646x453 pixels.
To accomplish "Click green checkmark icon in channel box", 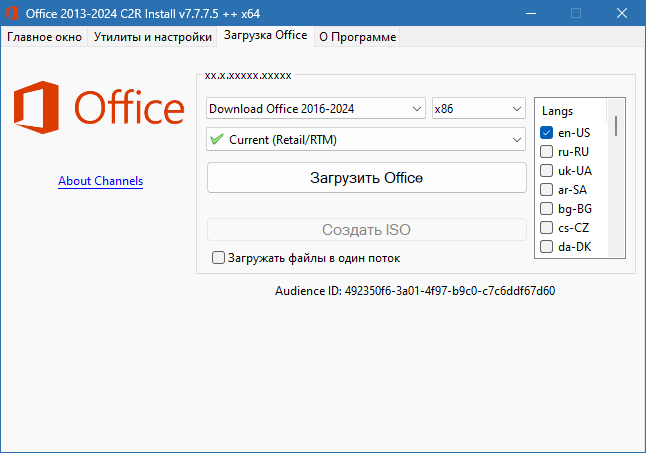I will (x=217, y=139).
